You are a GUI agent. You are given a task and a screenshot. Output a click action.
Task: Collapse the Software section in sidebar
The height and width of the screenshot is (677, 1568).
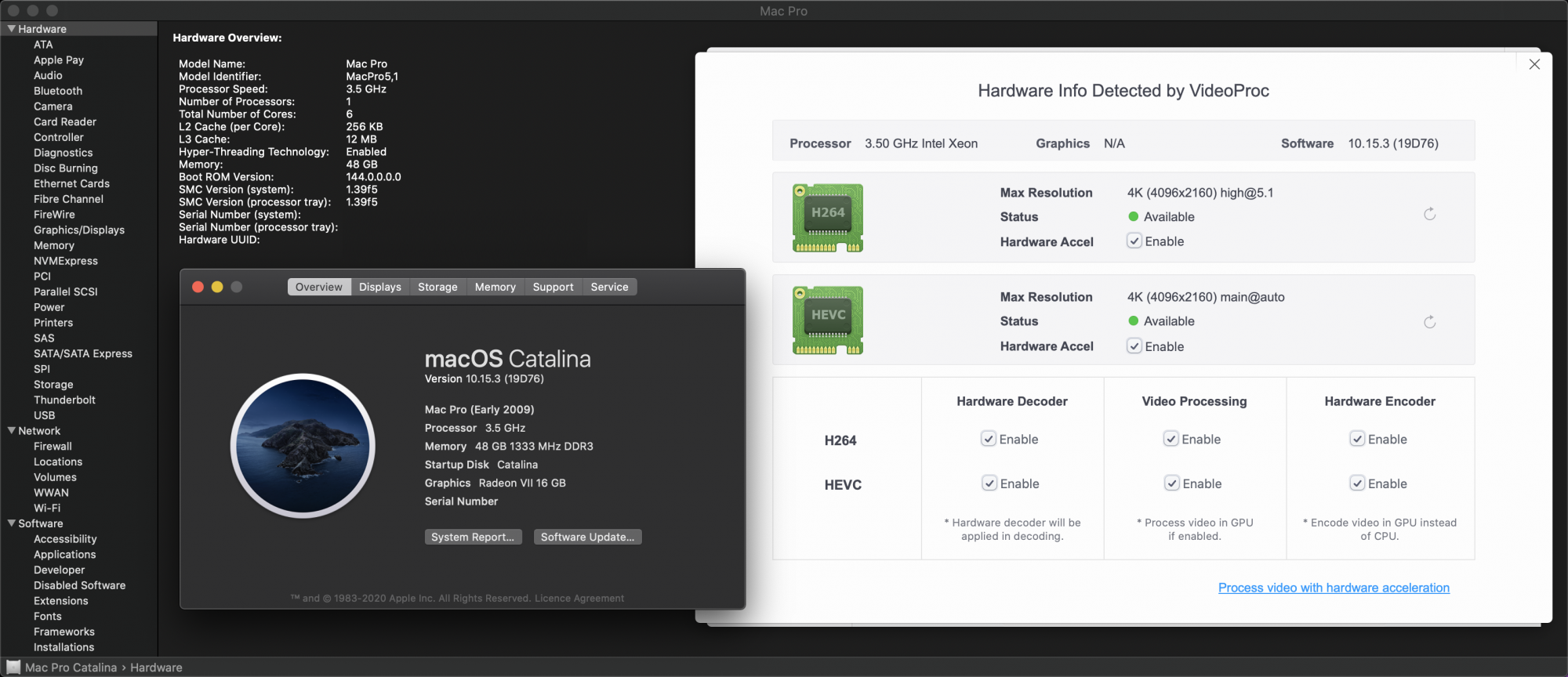[x=11, y=523]
